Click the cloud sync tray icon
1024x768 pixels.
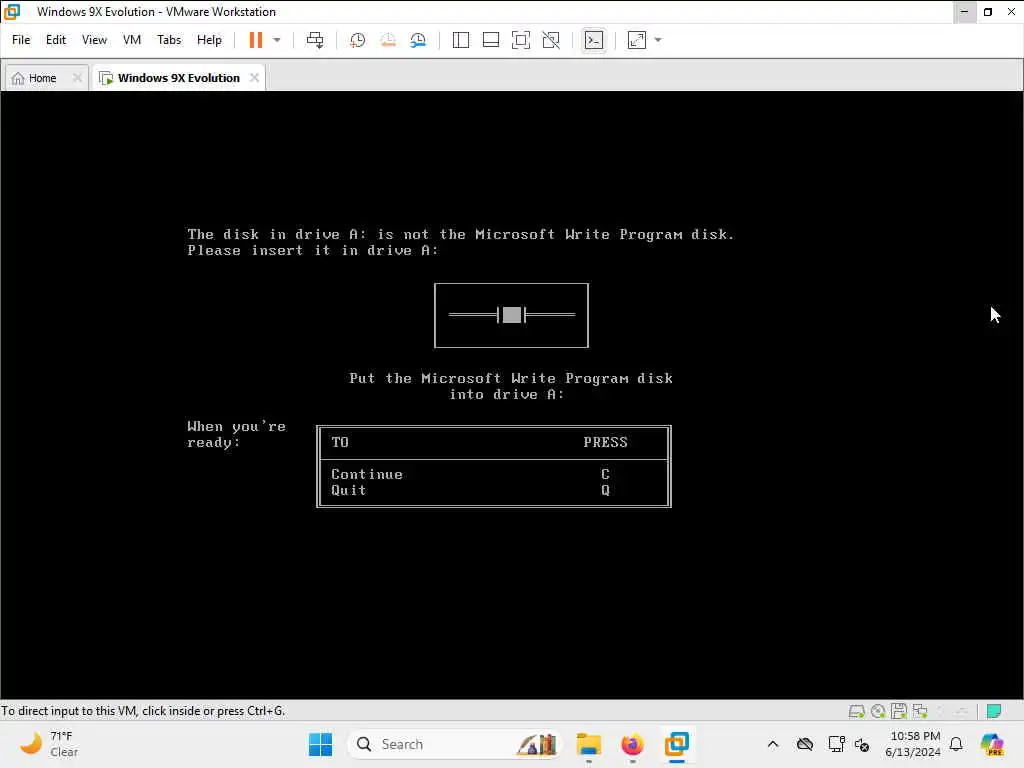pyautogui.click(x=805, y=744)
